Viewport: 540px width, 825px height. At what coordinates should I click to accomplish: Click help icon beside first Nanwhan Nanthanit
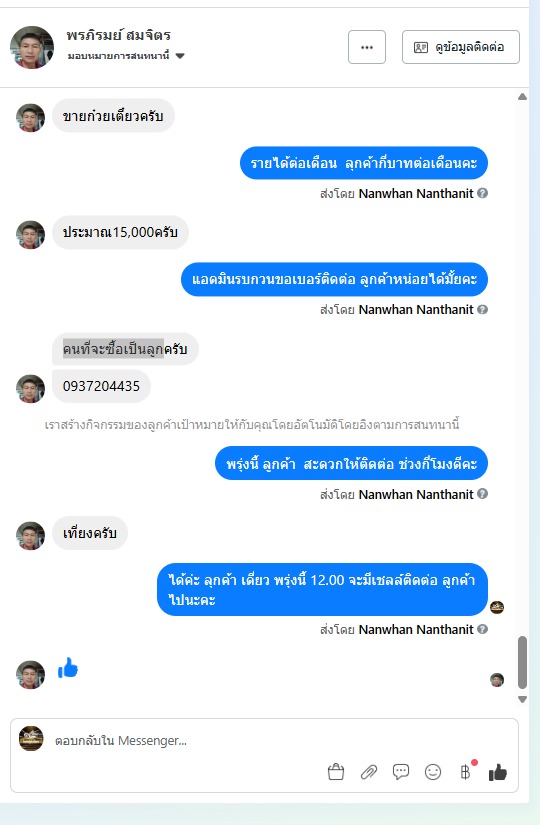(482, 193)
